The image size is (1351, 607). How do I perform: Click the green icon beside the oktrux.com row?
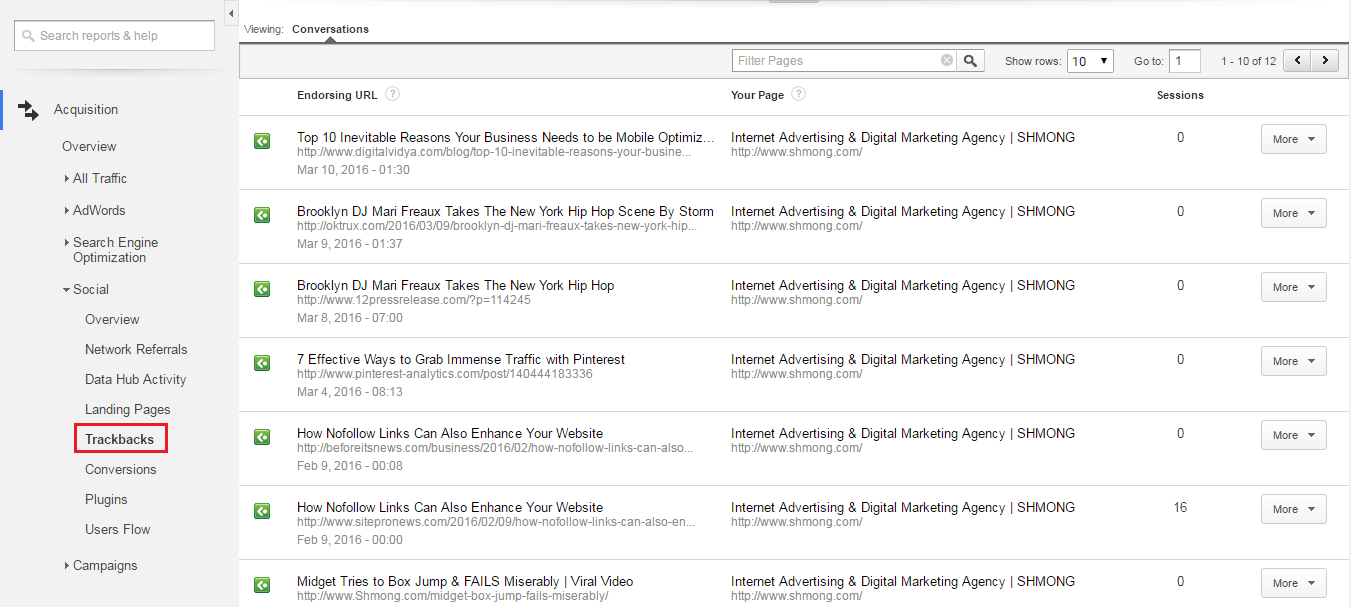tap(262, 214)
